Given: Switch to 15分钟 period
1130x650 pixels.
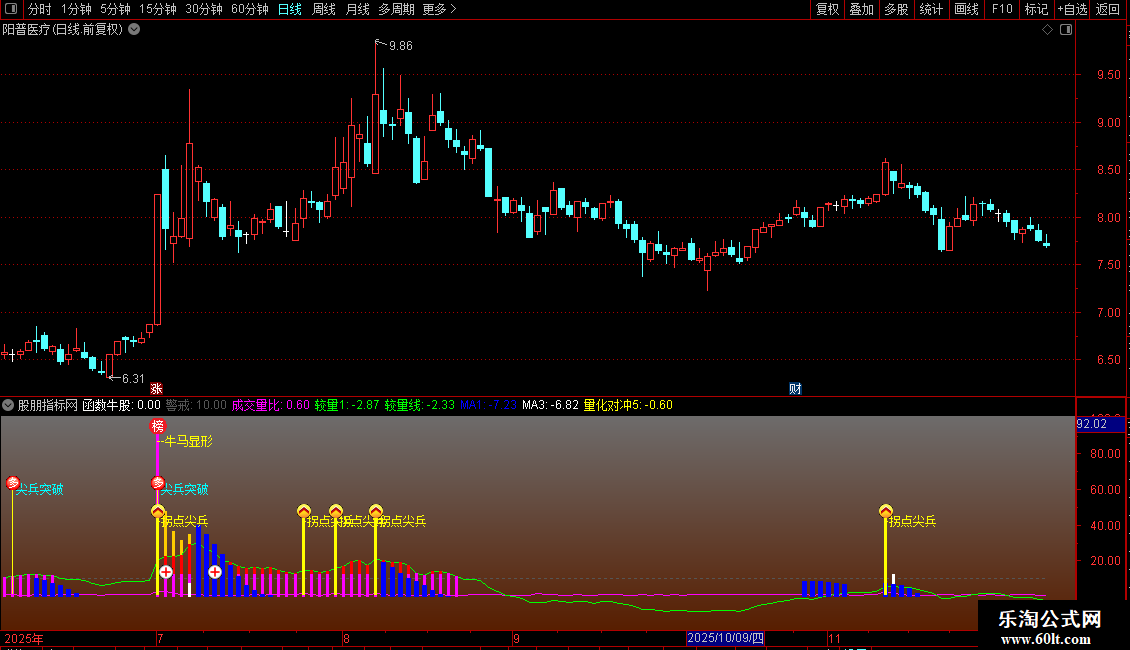Looking at the screenshot, I should (157, 9).
